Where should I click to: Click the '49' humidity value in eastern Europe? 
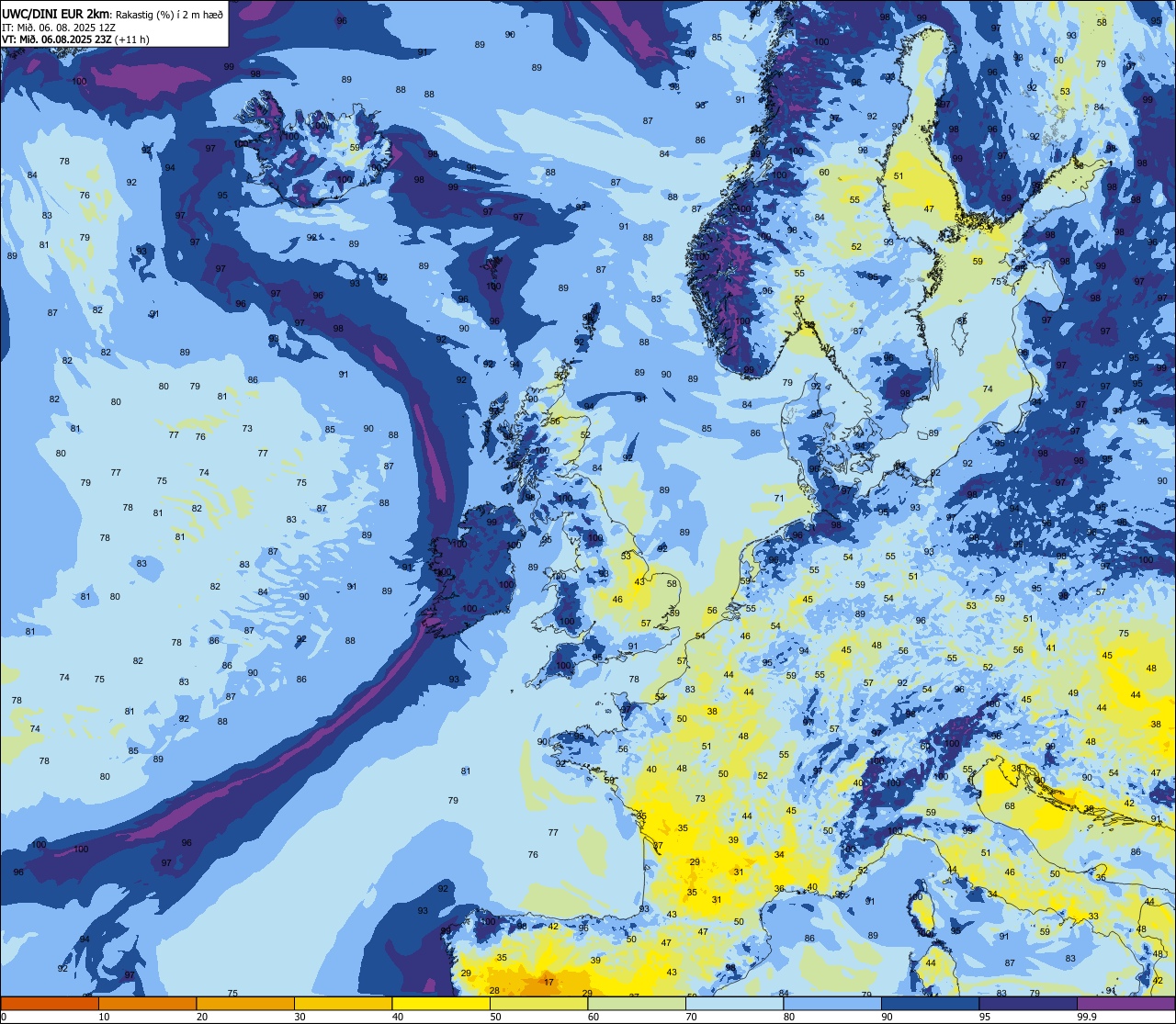[x=1073, y=693]
